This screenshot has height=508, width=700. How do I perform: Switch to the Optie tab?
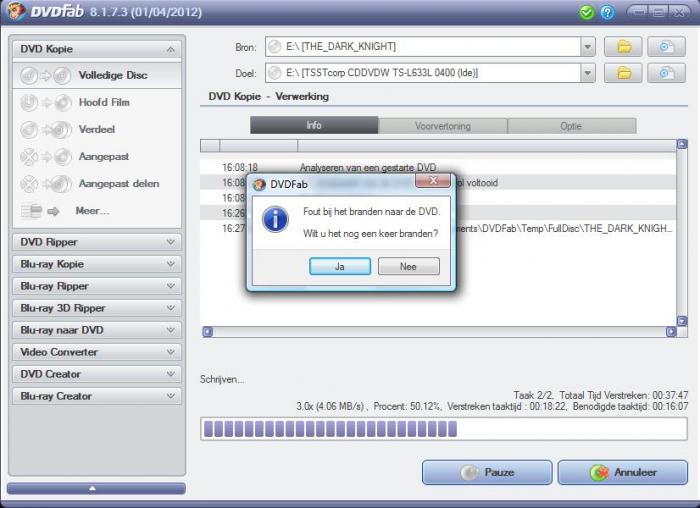(571, 126)
